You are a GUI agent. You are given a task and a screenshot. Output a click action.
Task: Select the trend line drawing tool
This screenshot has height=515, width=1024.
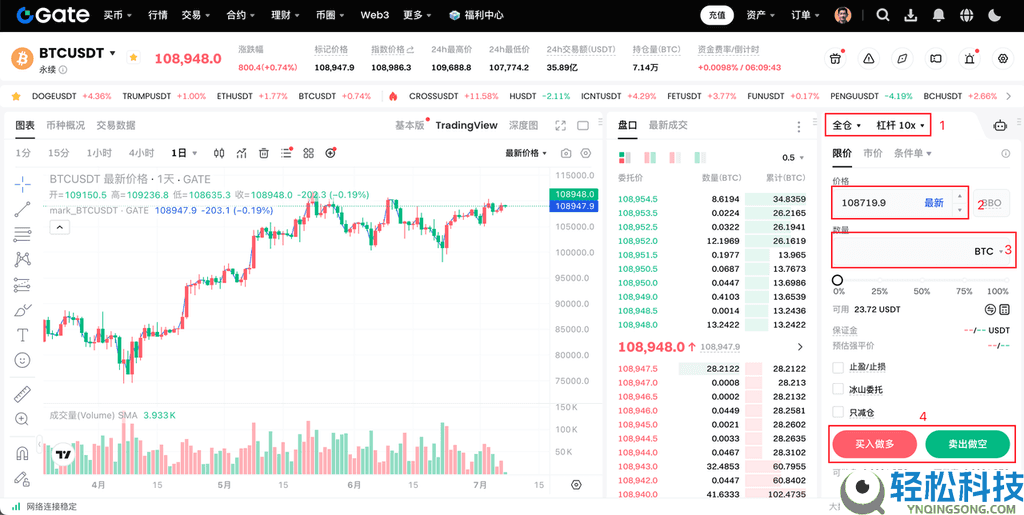click(x=22, y=209)
